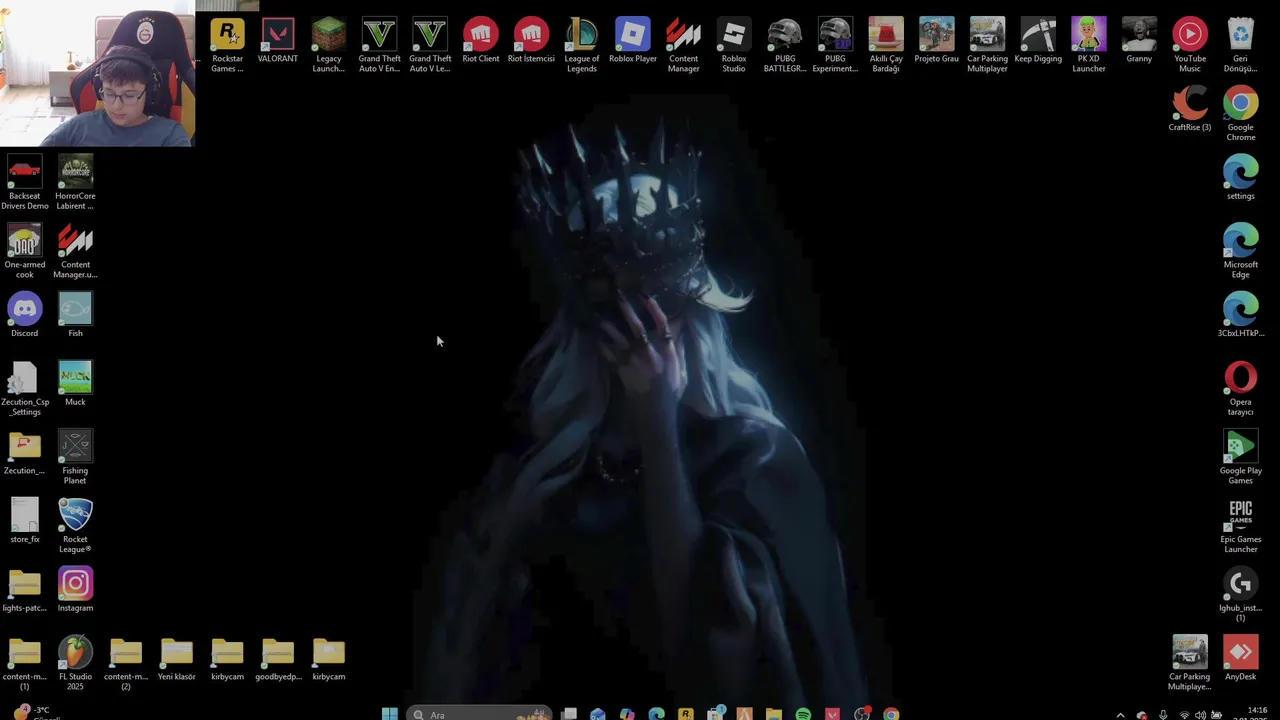Launch Keep Digging from desktop
Screen dimensions: 1280x720
pos(1038,41)
